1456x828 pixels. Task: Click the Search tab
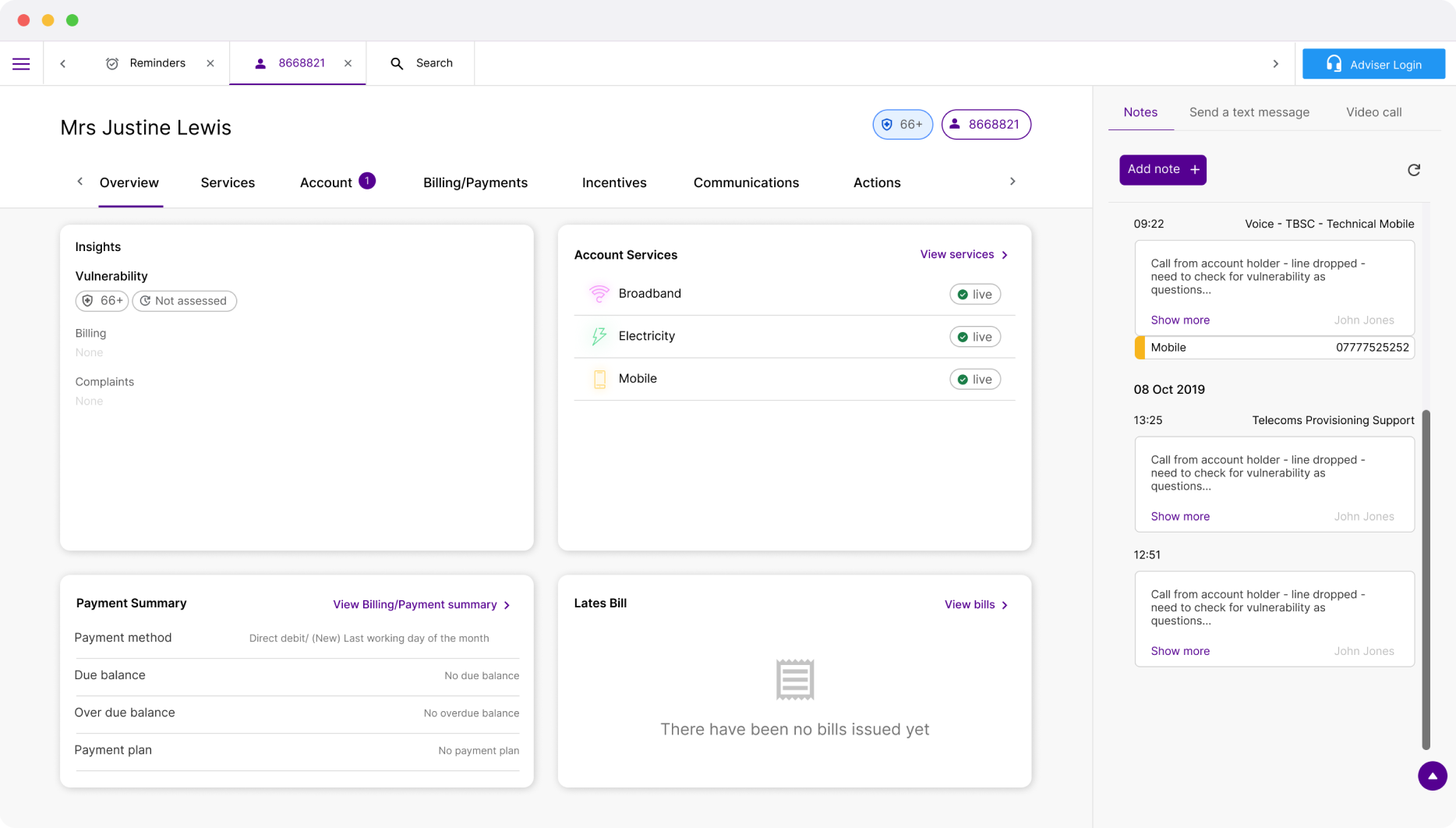click(x=420, y=64)
